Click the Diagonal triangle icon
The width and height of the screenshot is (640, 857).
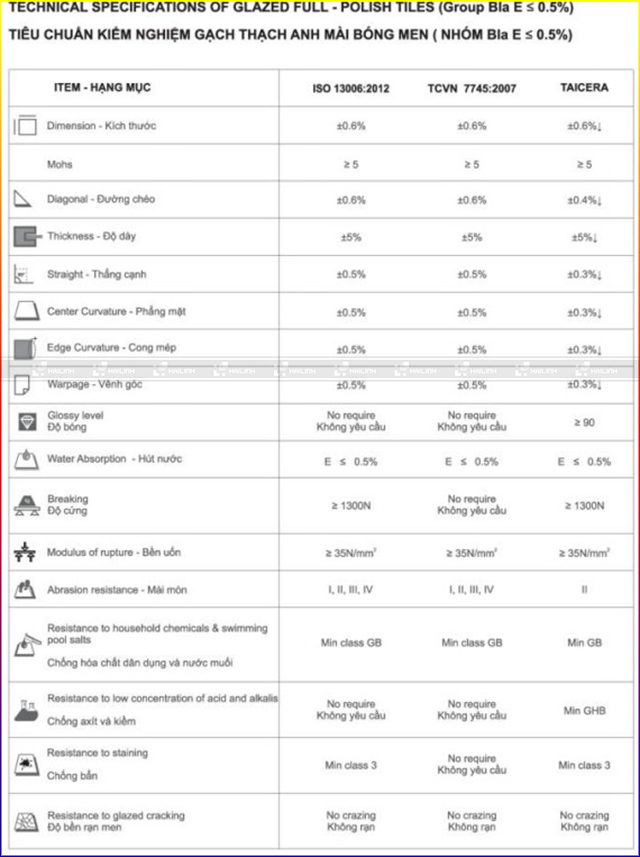24,199
